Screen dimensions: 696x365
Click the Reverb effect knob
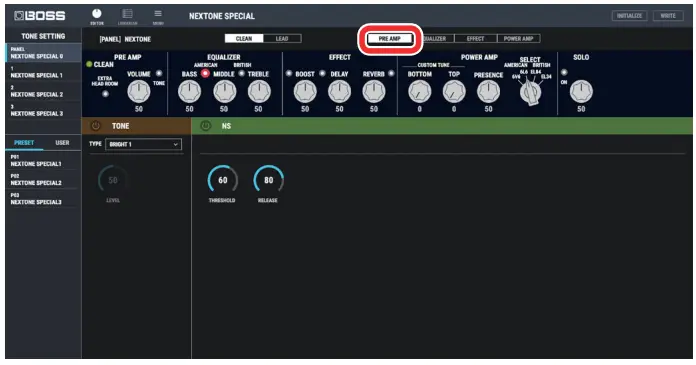click(374, 91)
